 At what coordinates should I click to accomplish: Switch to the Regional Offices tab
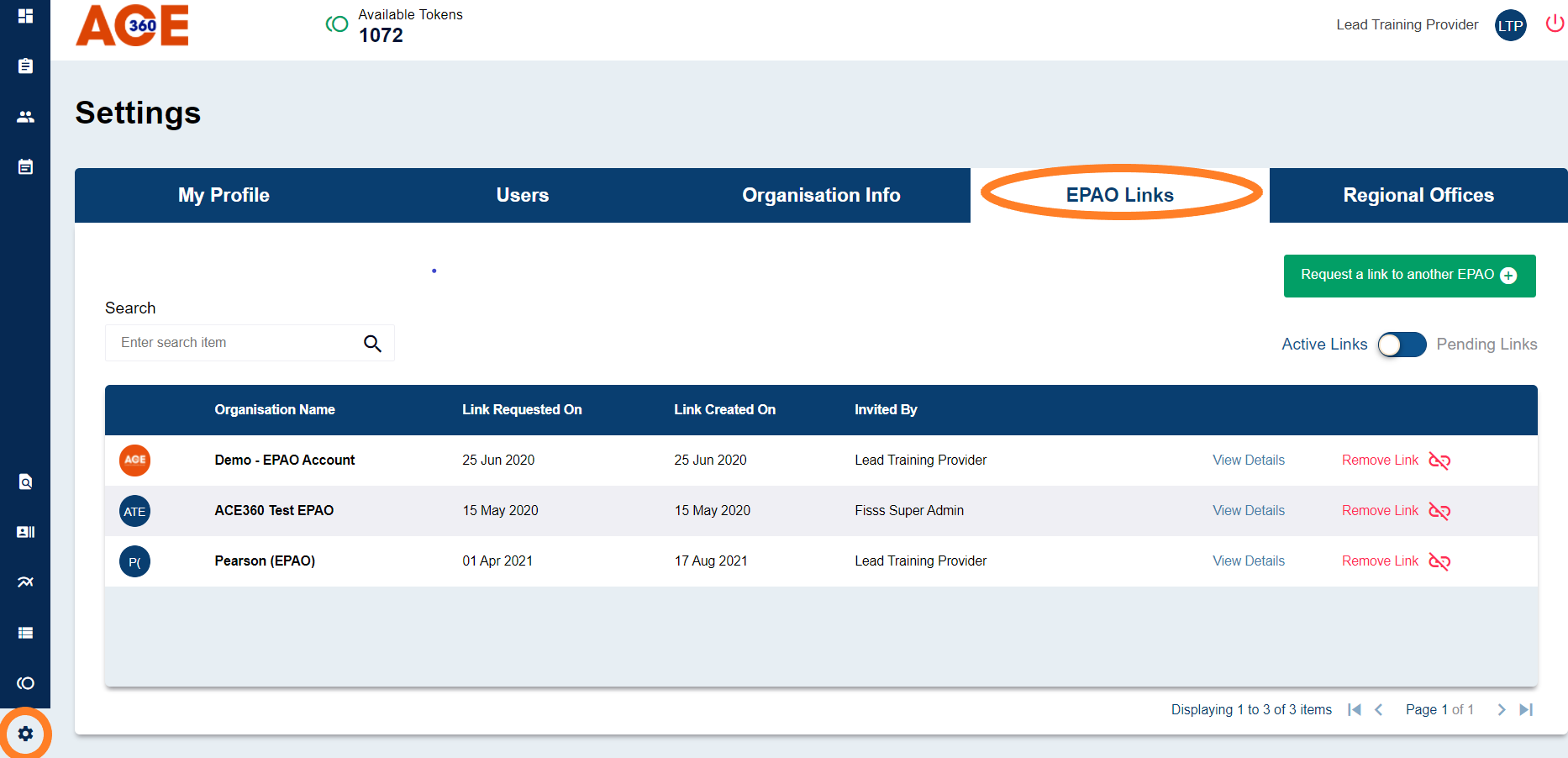point(1418,195)
